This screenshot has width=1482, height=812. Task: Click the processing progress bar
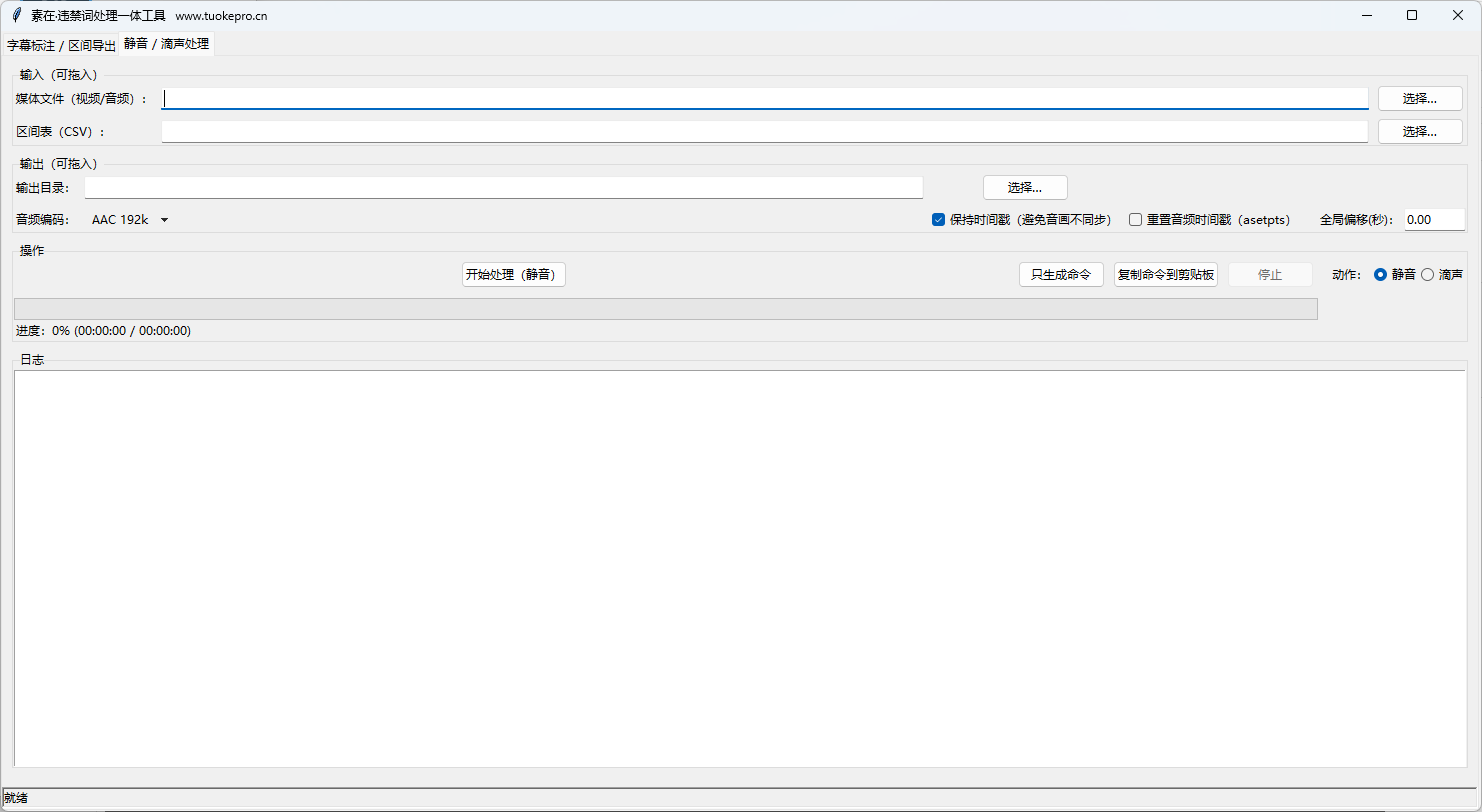click(x=666, y=309)
